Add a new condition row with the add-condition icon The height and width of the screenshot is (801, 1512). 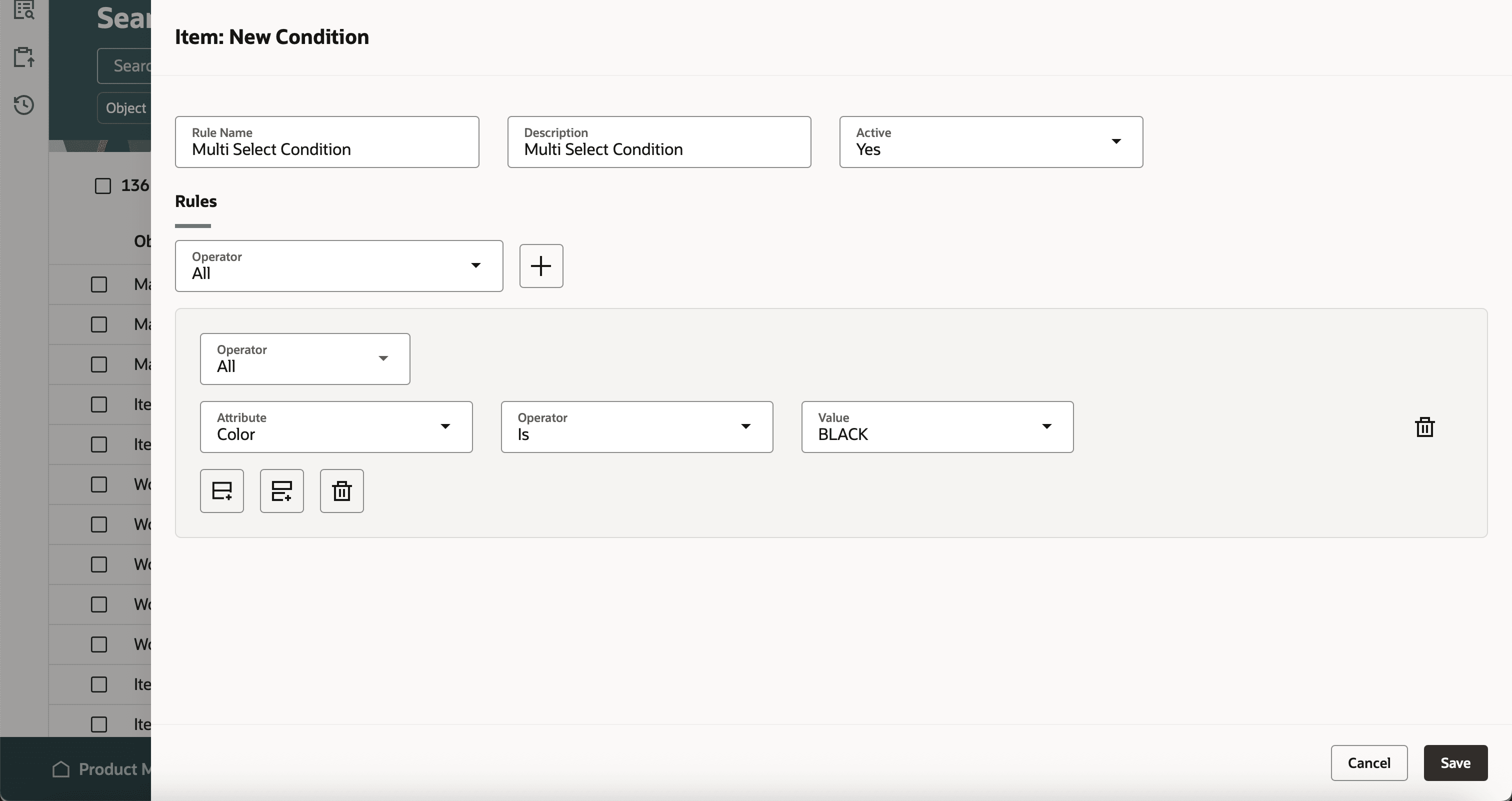[222, 490]
